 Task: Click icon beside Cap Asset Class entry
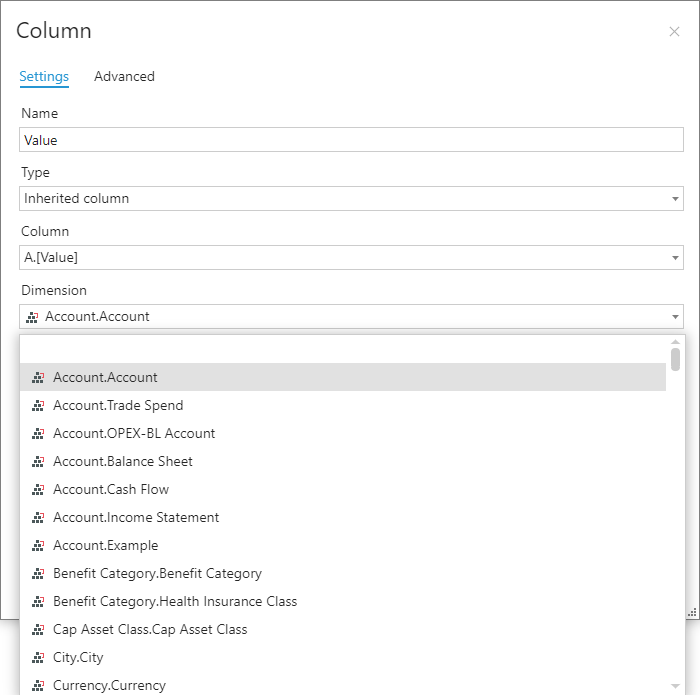point(38,630)
